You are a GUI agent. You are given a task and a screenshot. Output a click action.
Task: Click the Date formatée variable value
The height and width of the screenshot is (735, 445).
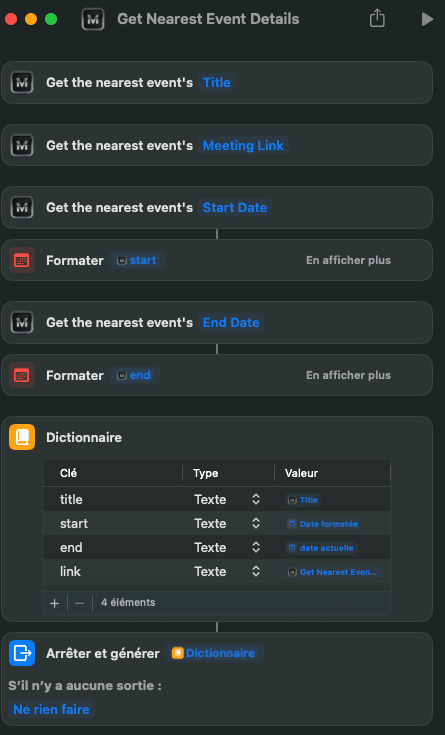(x=323, y=524)
